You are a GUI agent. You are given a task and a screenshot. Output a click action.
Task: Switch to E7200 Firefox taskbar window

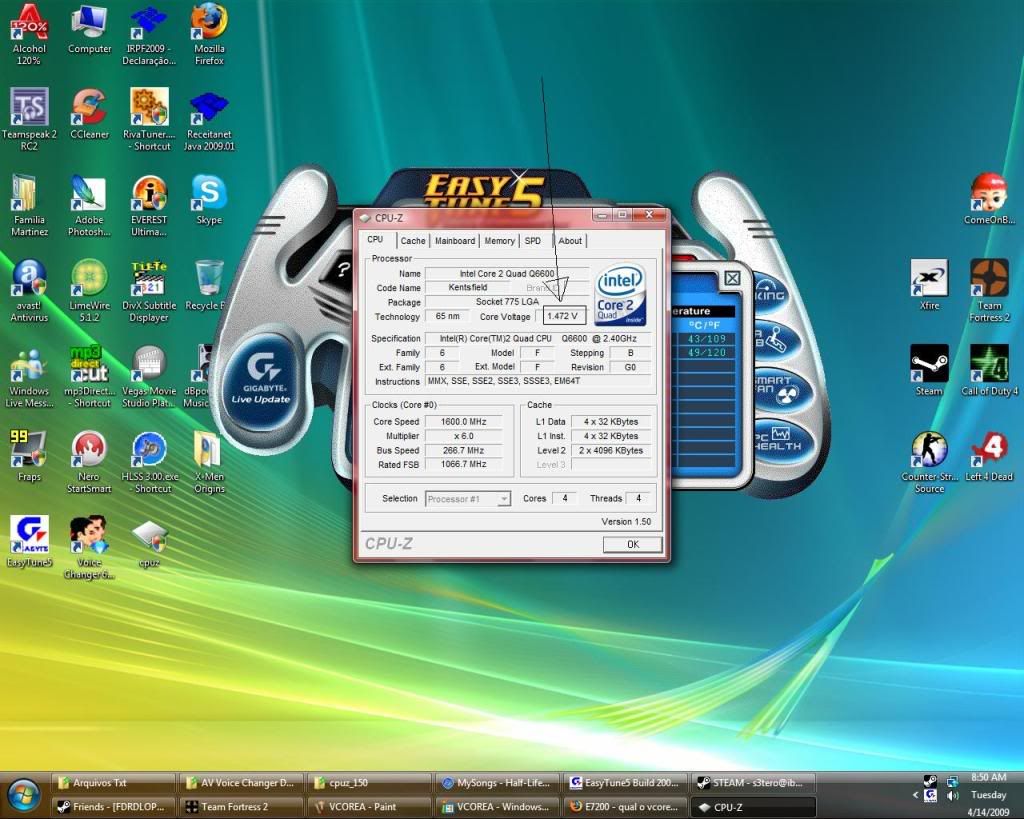point(626,807)
